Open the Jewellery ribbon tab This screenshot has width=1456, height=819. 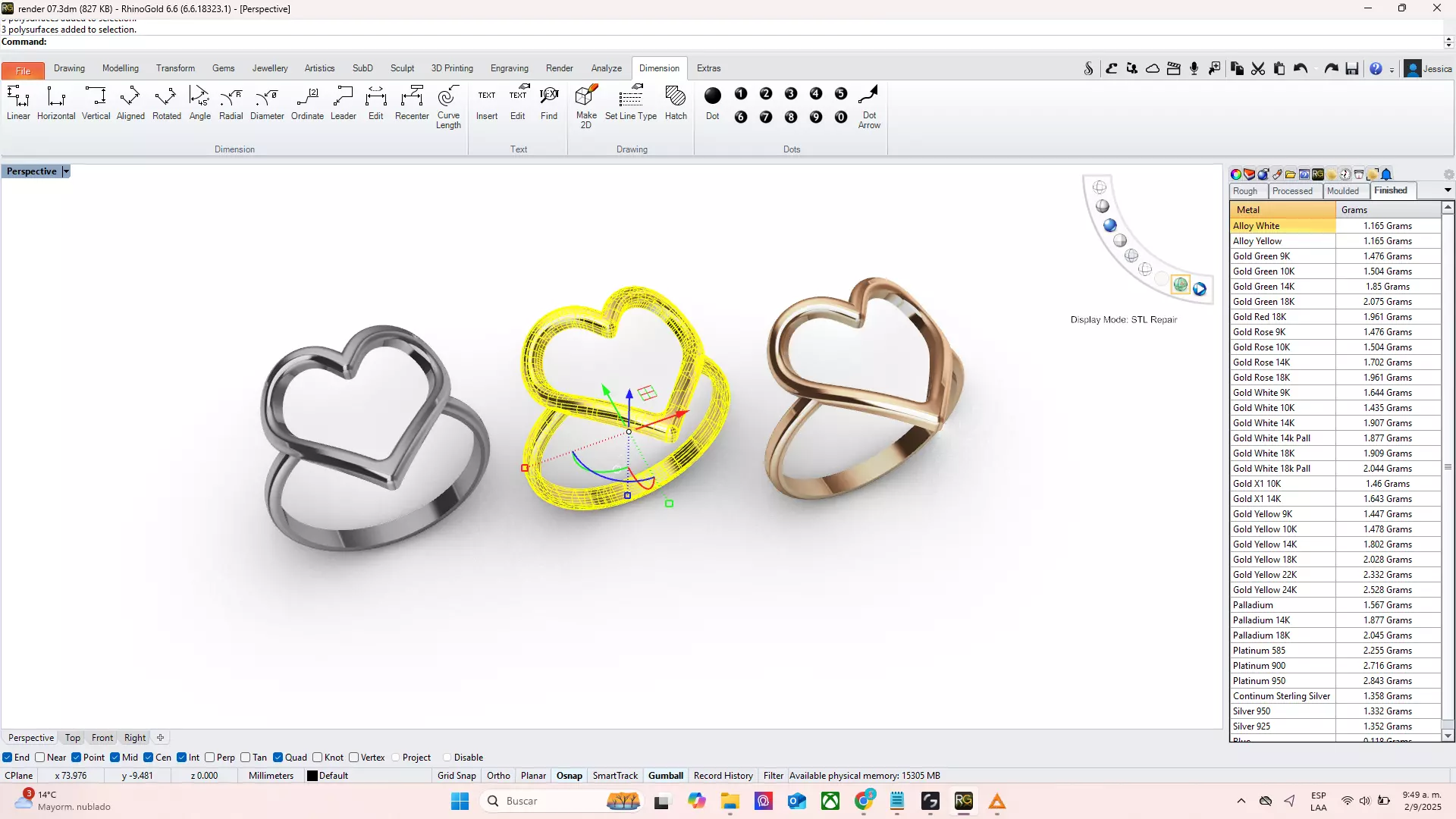(270, 68)
